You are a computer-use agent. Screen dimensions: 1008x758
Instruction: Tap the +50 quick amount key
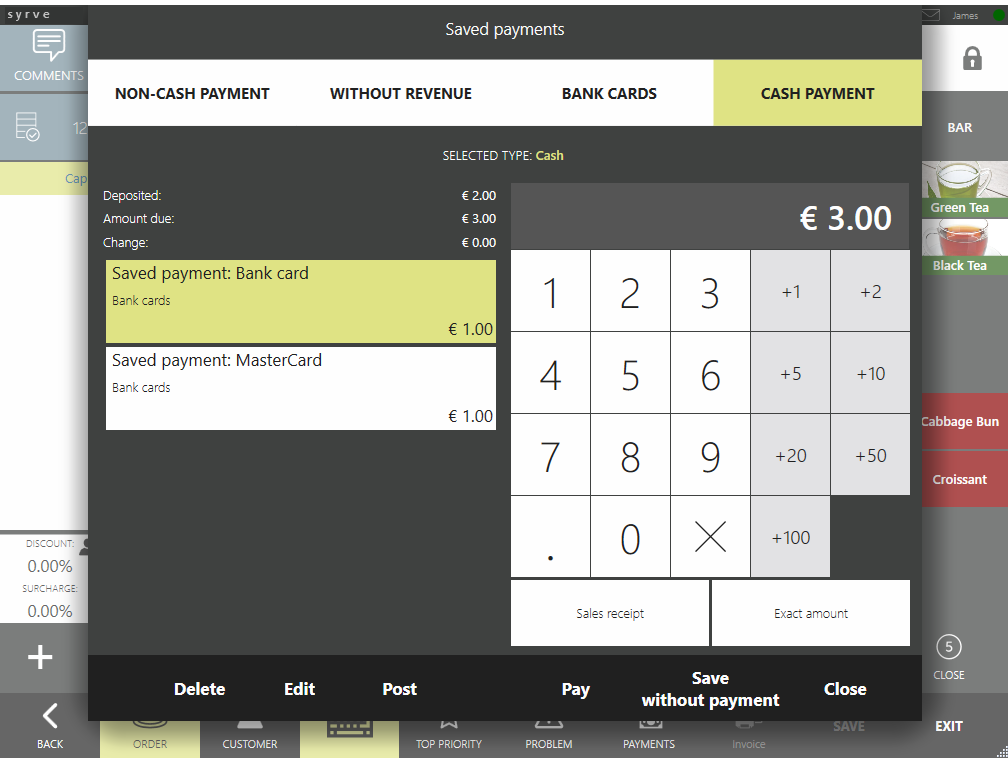[x=870, y=456]
